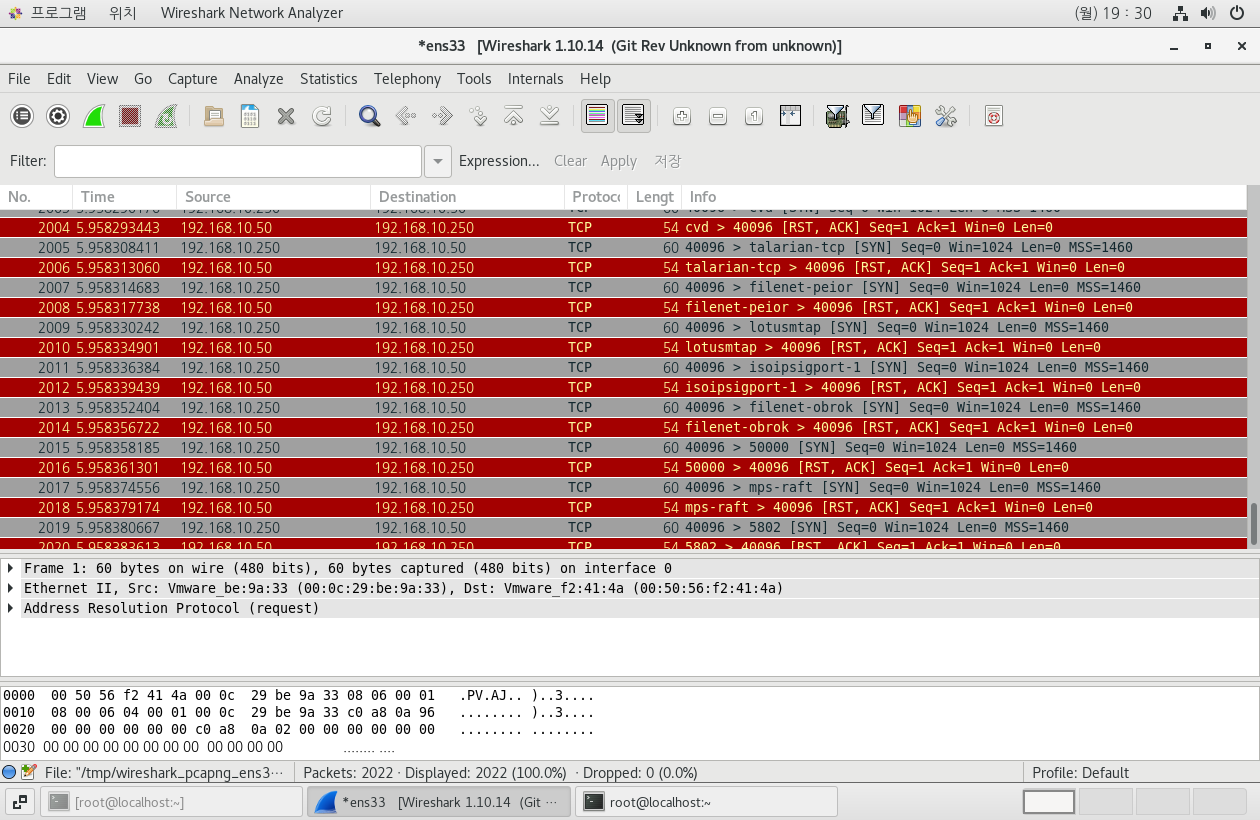The height and width of the screenshot is (820, 1260).
Task: Reset text to normal size
Action: [754, 117]
